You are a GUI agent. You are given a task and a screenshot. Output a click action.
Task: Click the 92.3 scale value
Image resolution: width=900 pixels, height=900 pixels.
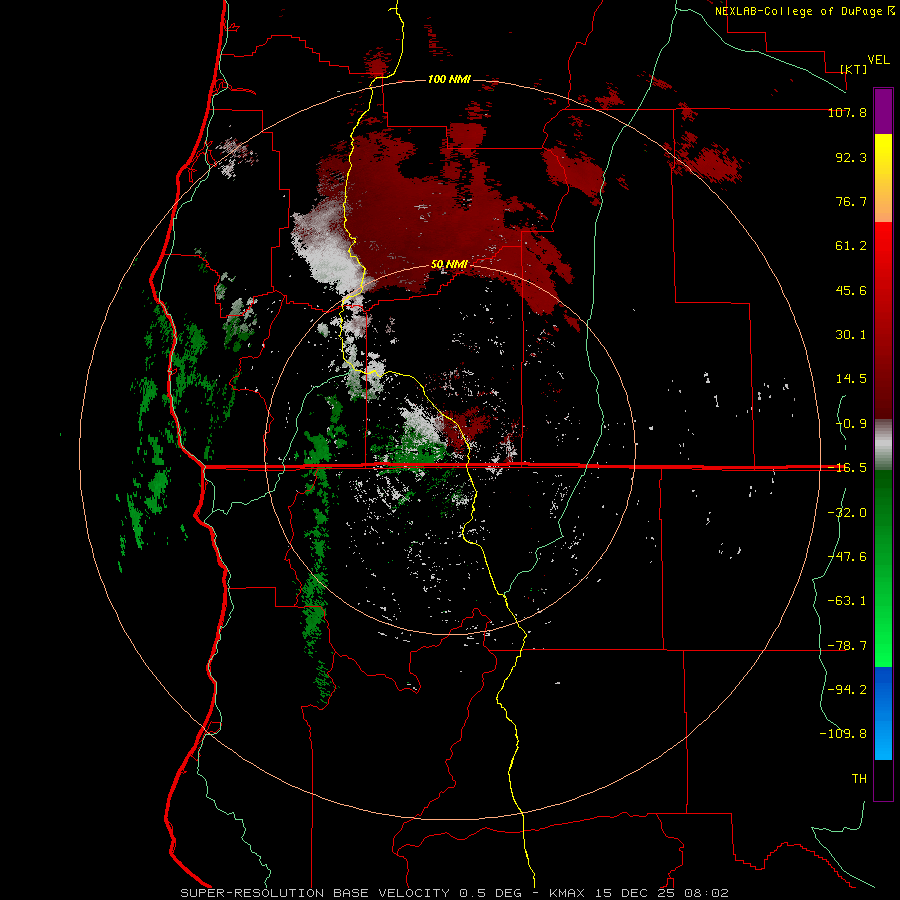tap(851, 157)
